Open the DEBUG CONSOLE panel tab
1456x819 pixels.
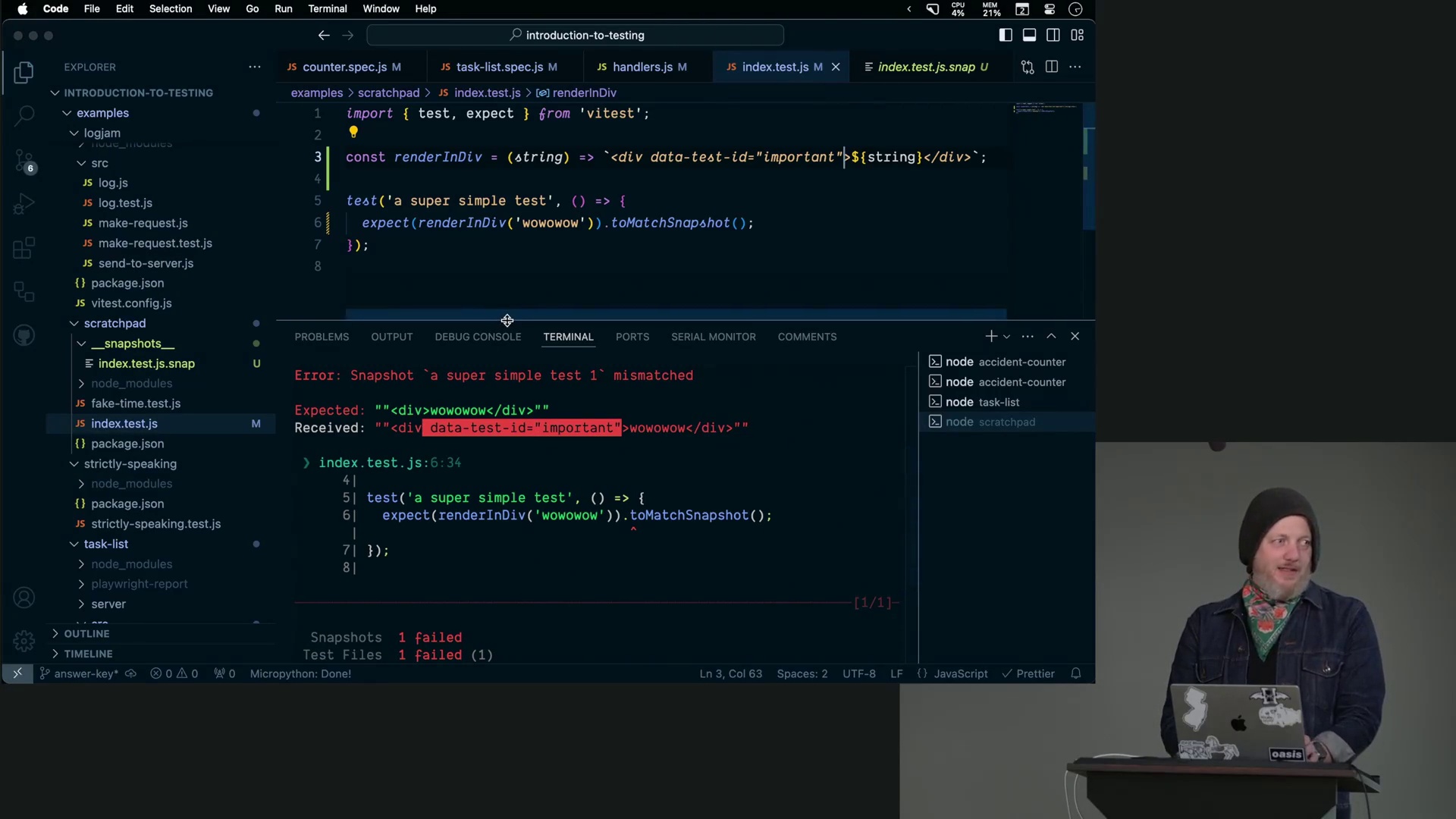(x=478, y=337)
